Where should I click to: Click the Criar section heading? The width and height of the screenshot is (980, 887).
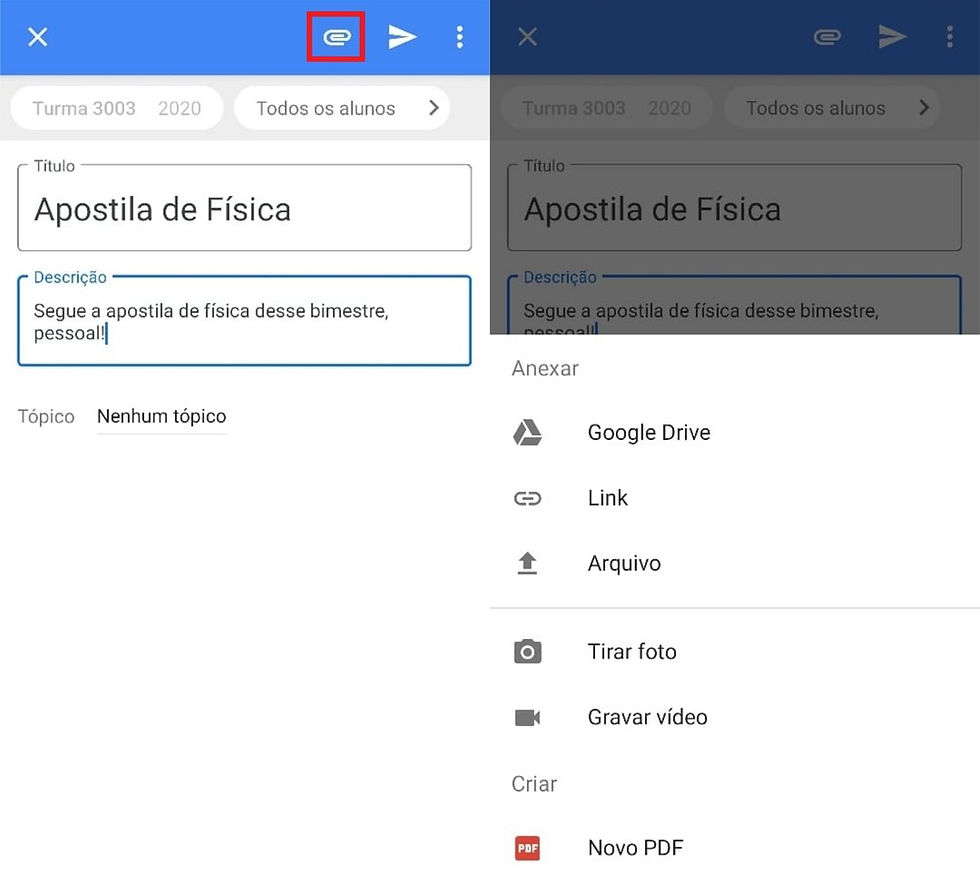pyautogui.click(x=534, y=784)
